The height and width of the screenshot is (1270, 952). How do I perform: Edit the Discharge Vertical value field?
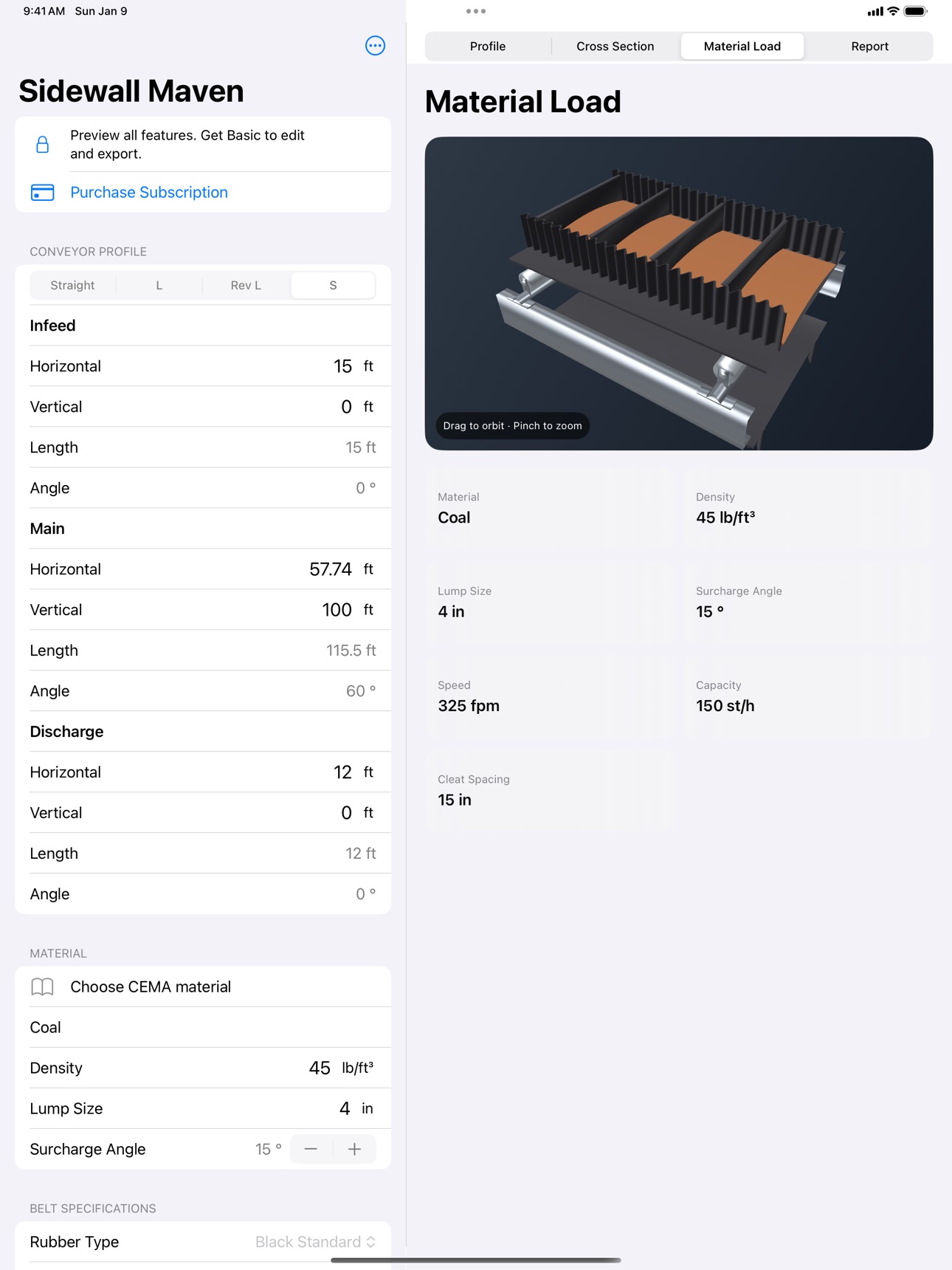coord(346,813)
